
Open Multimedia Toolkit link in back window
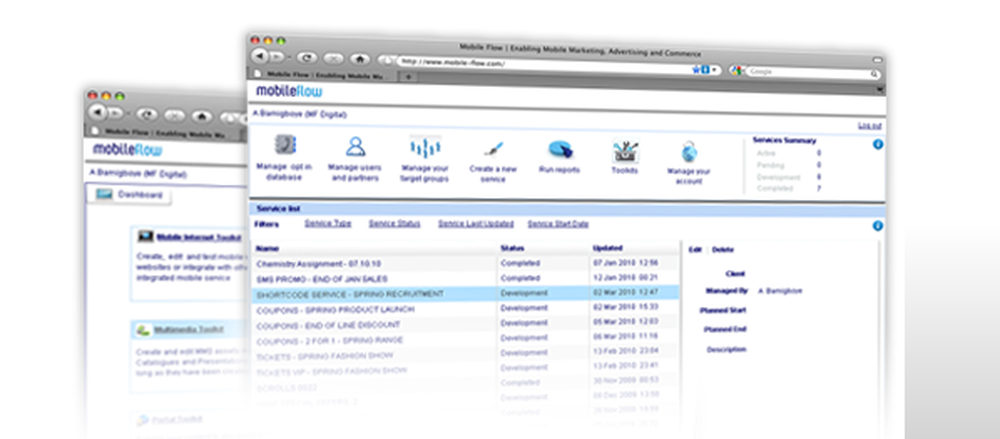(x=189, y=331)
